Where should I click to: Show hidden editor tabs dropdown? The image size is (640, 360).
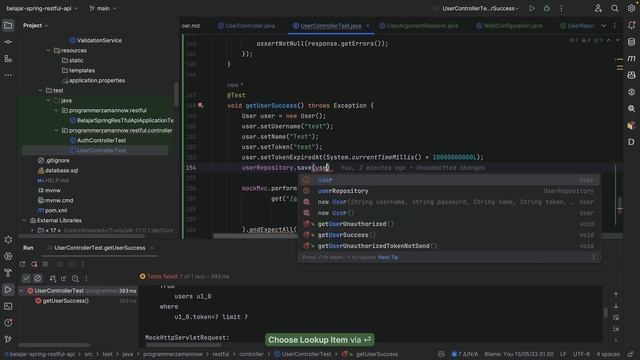pyautogui.click(x=603, y=26)
